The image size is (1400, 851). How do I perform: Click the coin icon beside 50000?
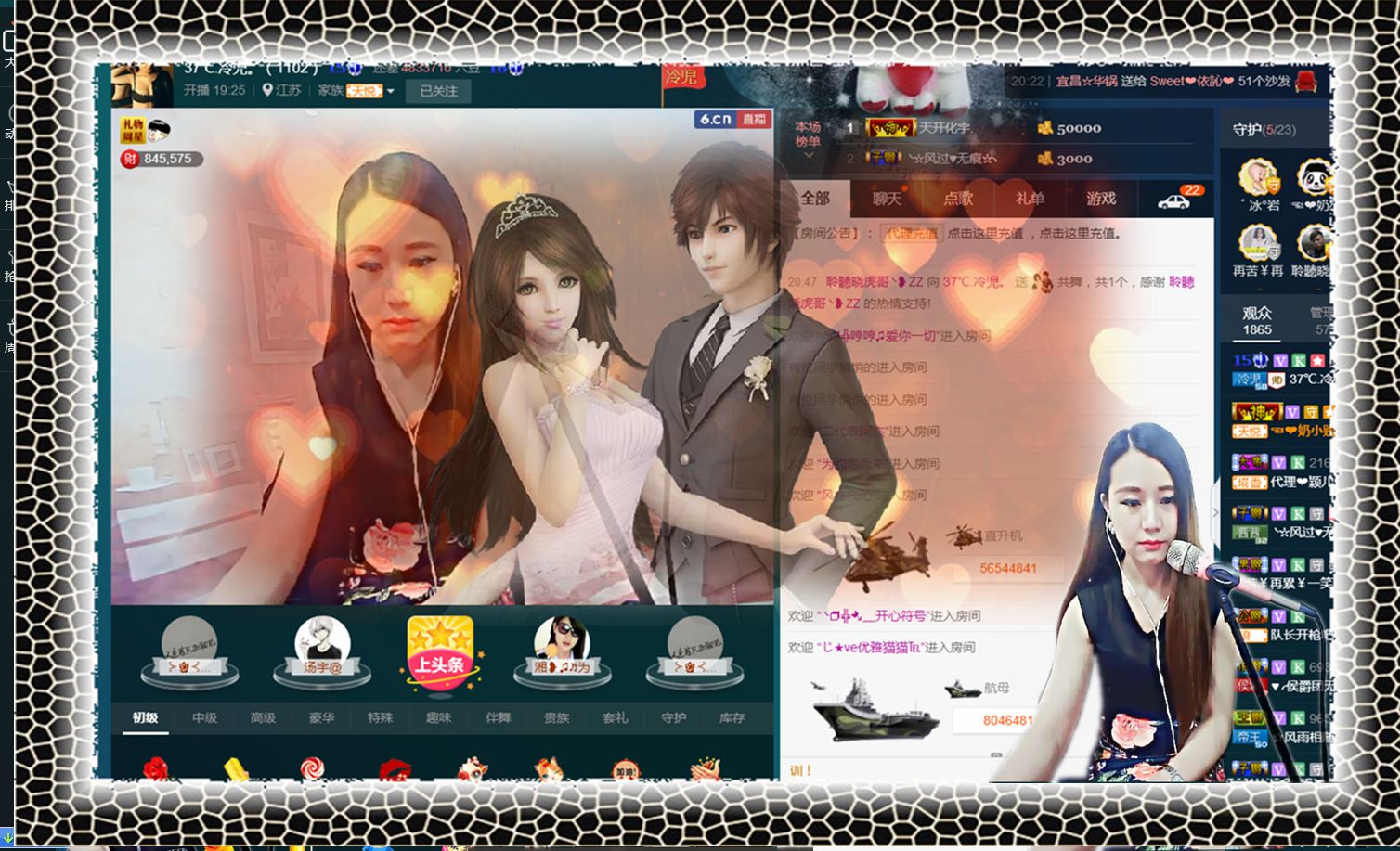coord(1044,128)
